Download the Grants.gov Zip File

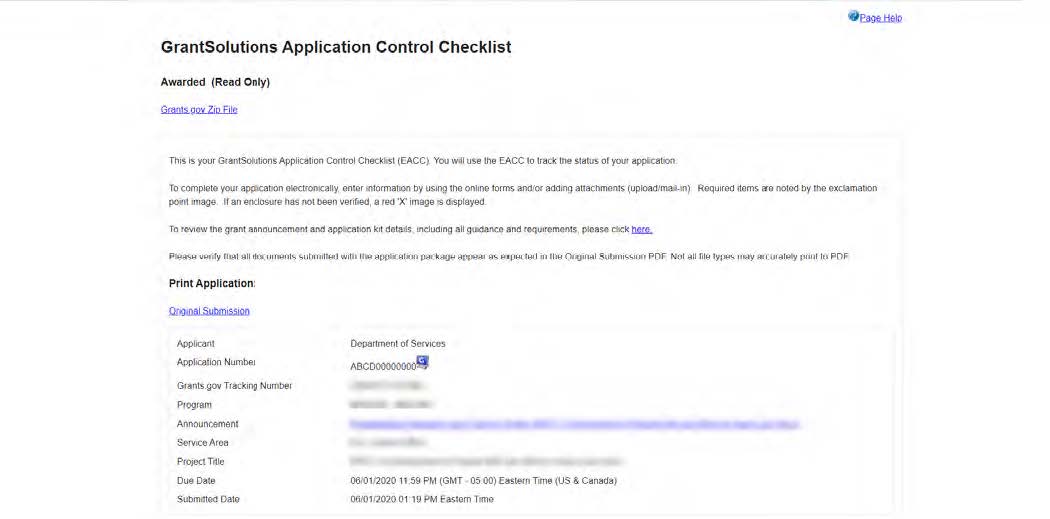click(199, 110)
